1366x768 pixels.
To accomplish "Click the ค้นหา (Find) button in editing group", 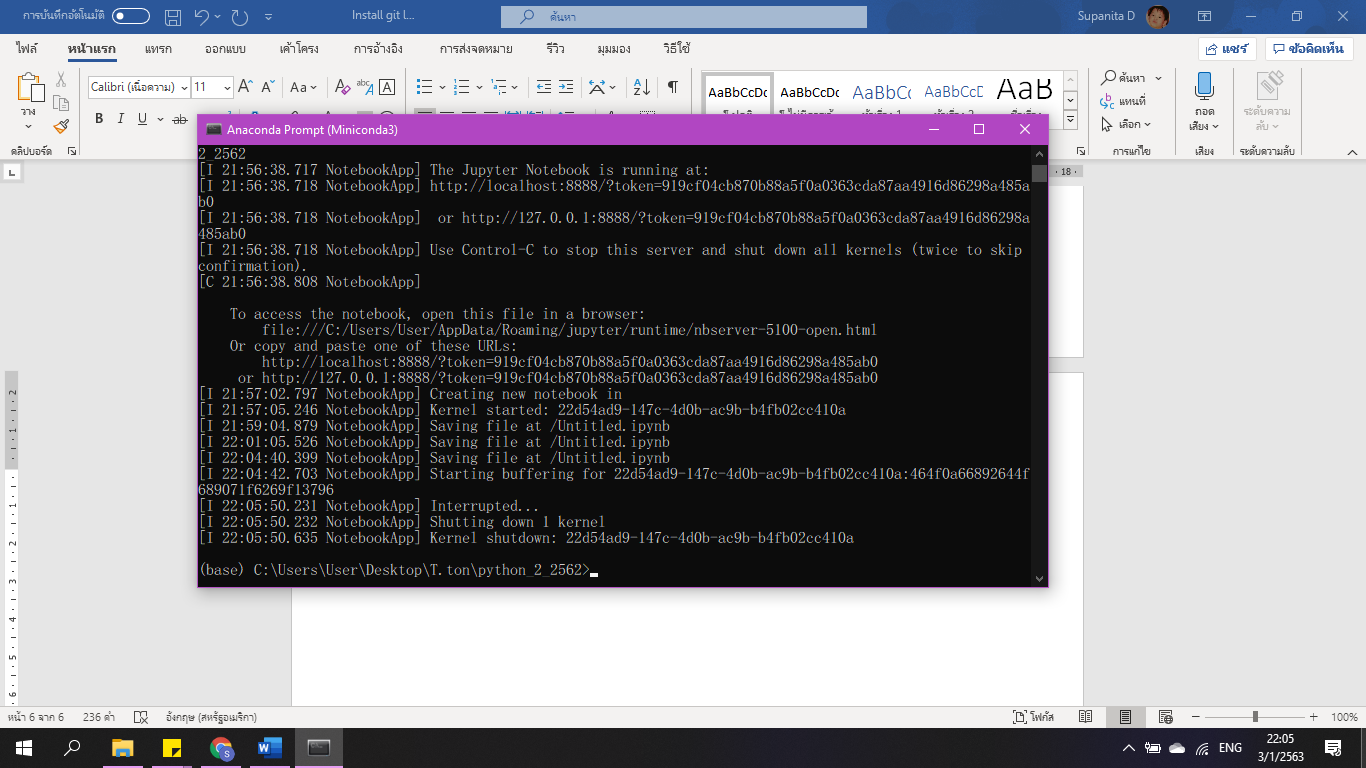I will (1124, 78).
